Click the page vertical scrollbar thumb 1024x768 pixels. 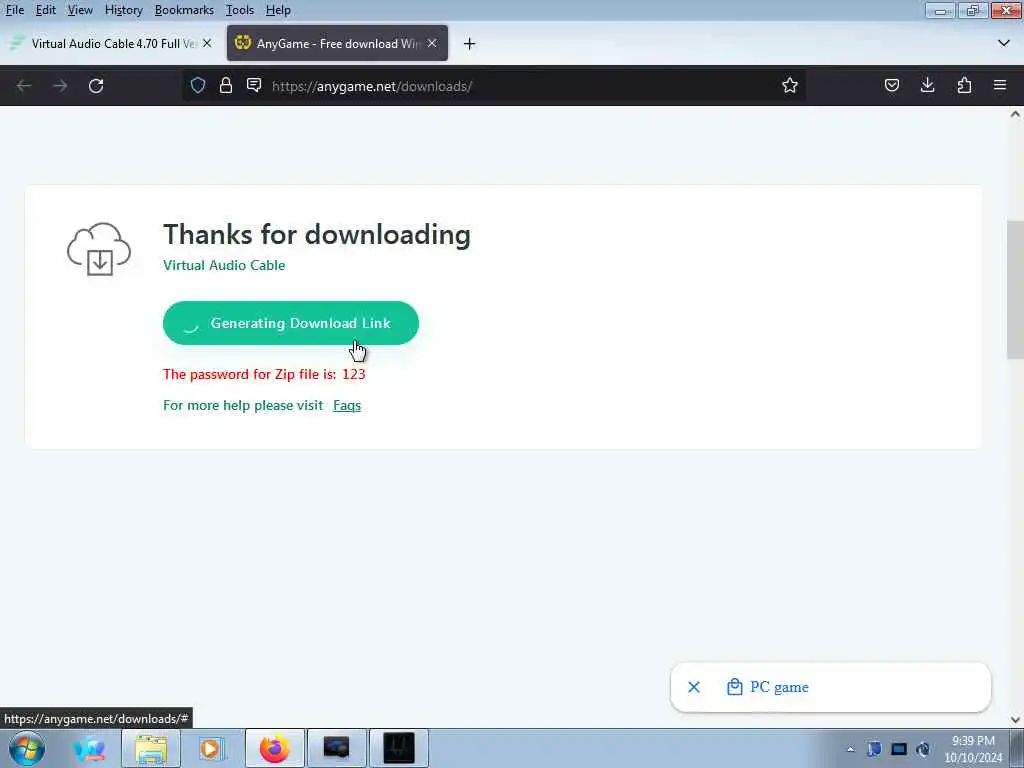click(1015, 290)
